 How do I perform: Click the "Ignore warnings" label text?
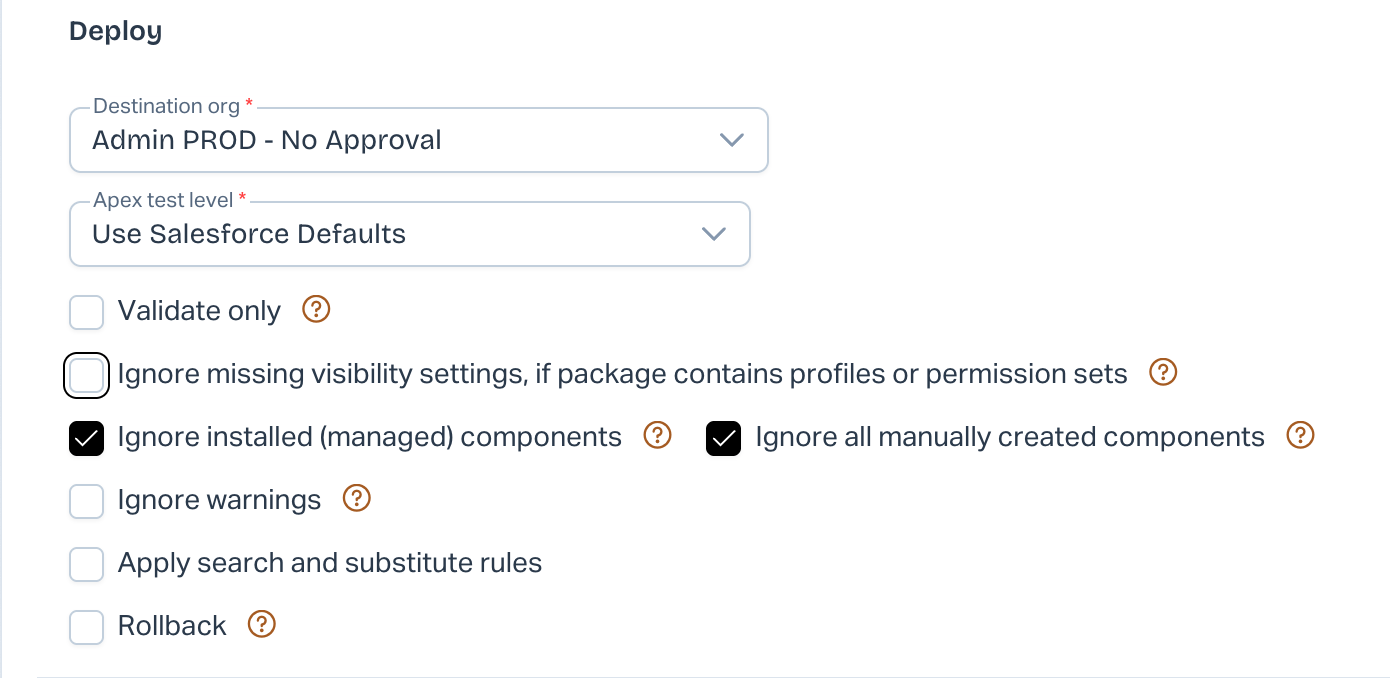click(220, 500)
